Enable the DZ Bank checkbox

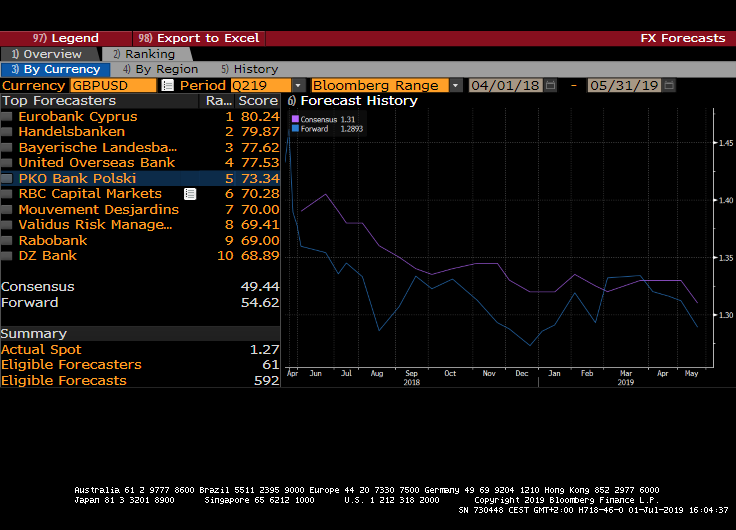pos(8,256)
